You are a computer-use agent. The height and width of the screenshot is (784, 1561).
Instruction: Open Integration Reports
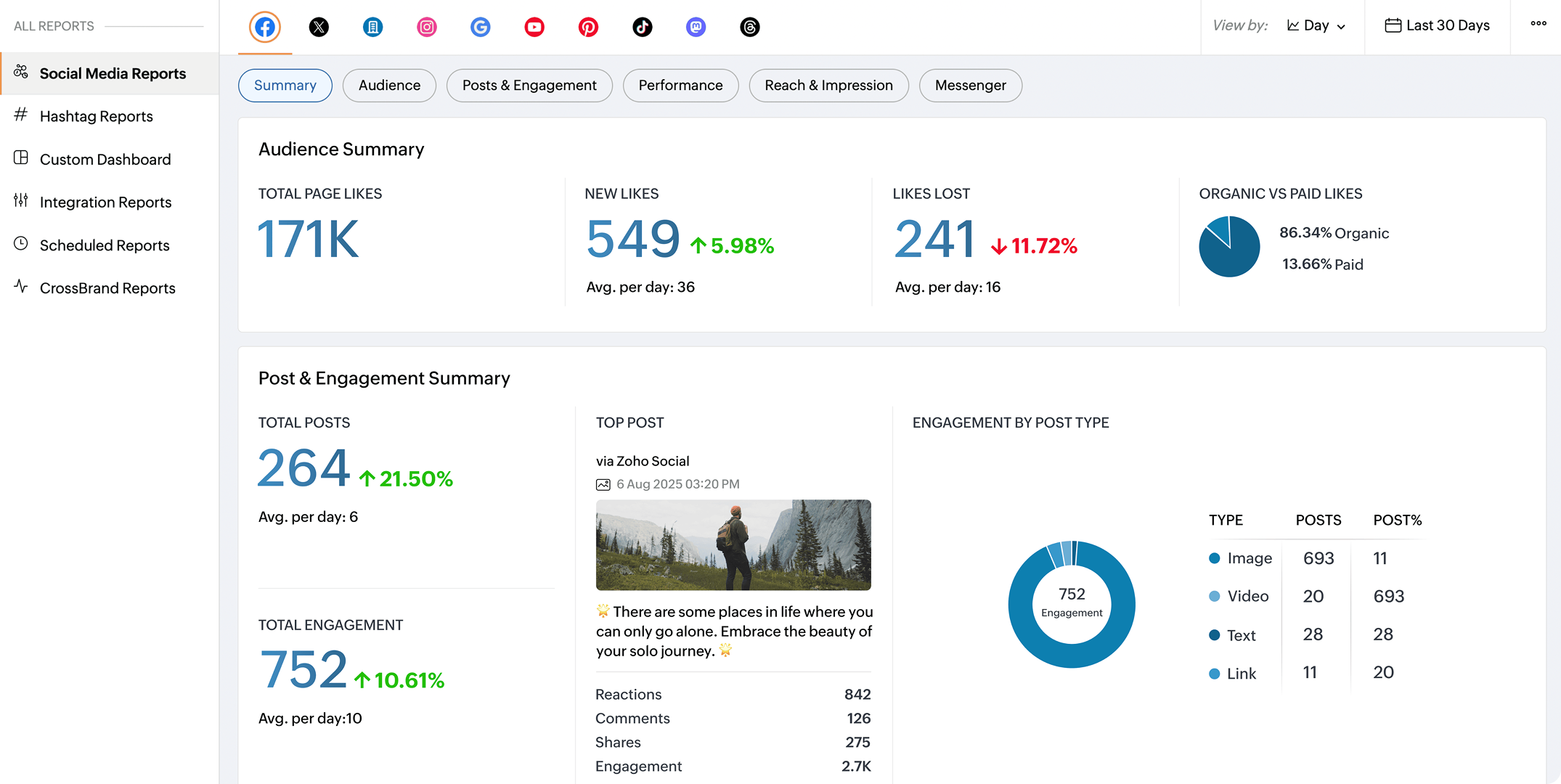tap(106, 202)
